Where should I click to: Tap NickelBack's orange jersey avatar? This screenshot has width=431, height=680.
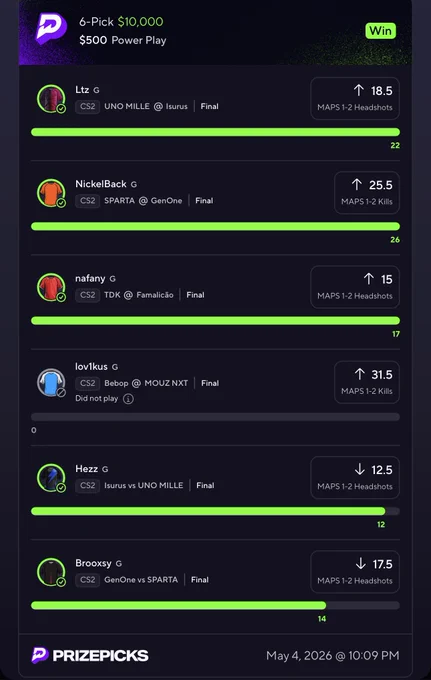coord(51,193)
